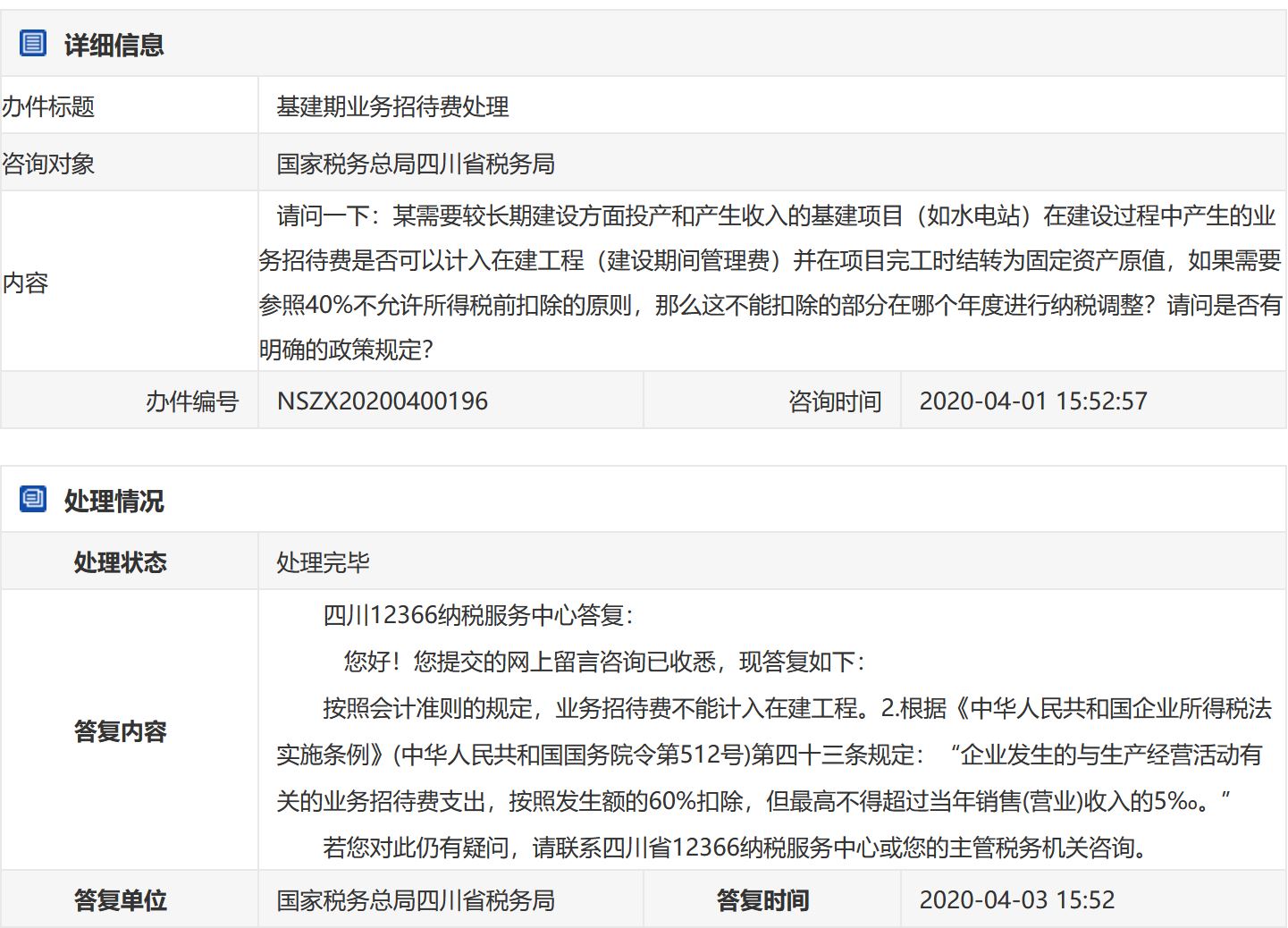This screenshot has width=1288, height=928.
Task: Click the title value 基建期业务招待费处理
Action: point(392,106)
